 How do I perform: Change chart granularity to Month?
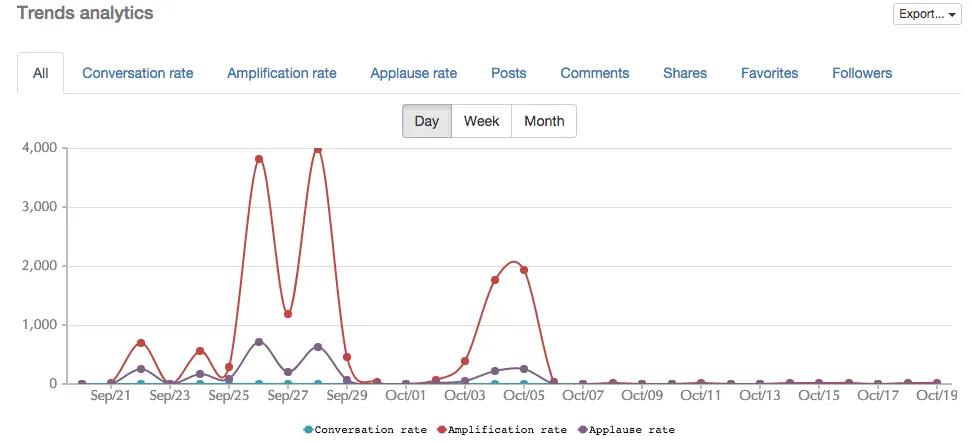tap(544, 121)
